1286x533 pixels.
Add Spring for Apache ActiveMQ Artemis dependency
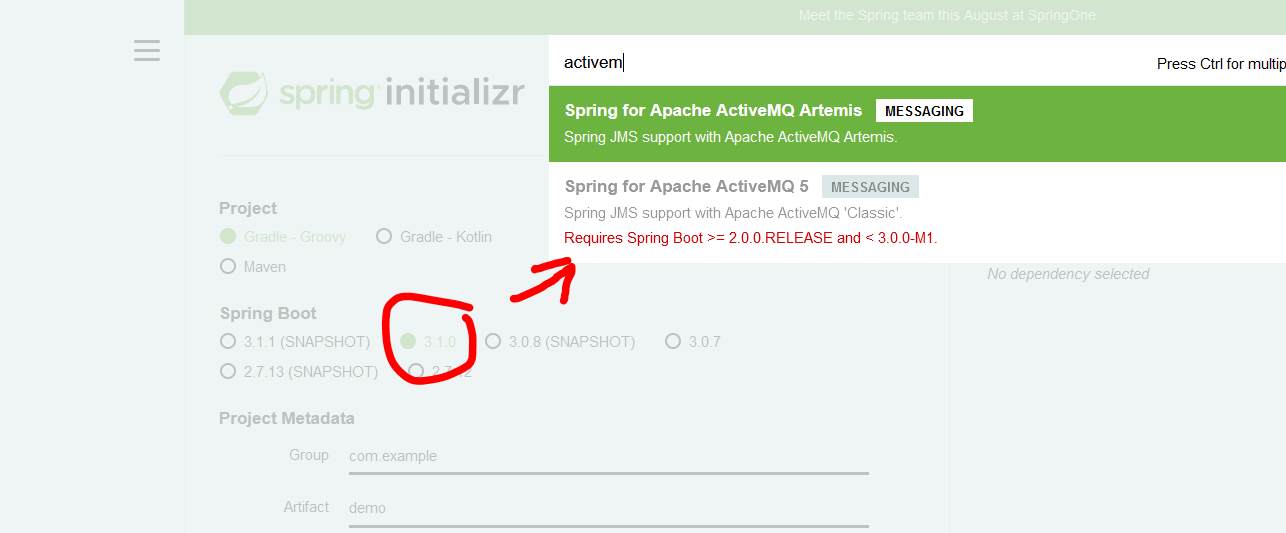click(917, 124)
